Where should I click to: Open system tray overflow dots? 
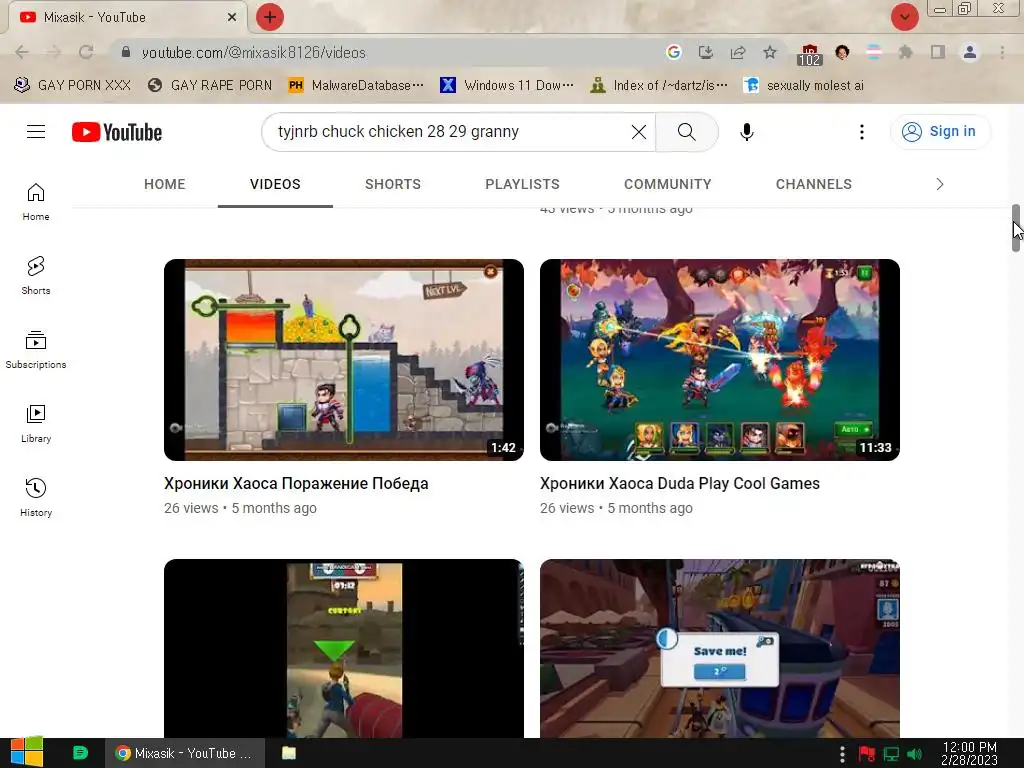click(842, 754)
